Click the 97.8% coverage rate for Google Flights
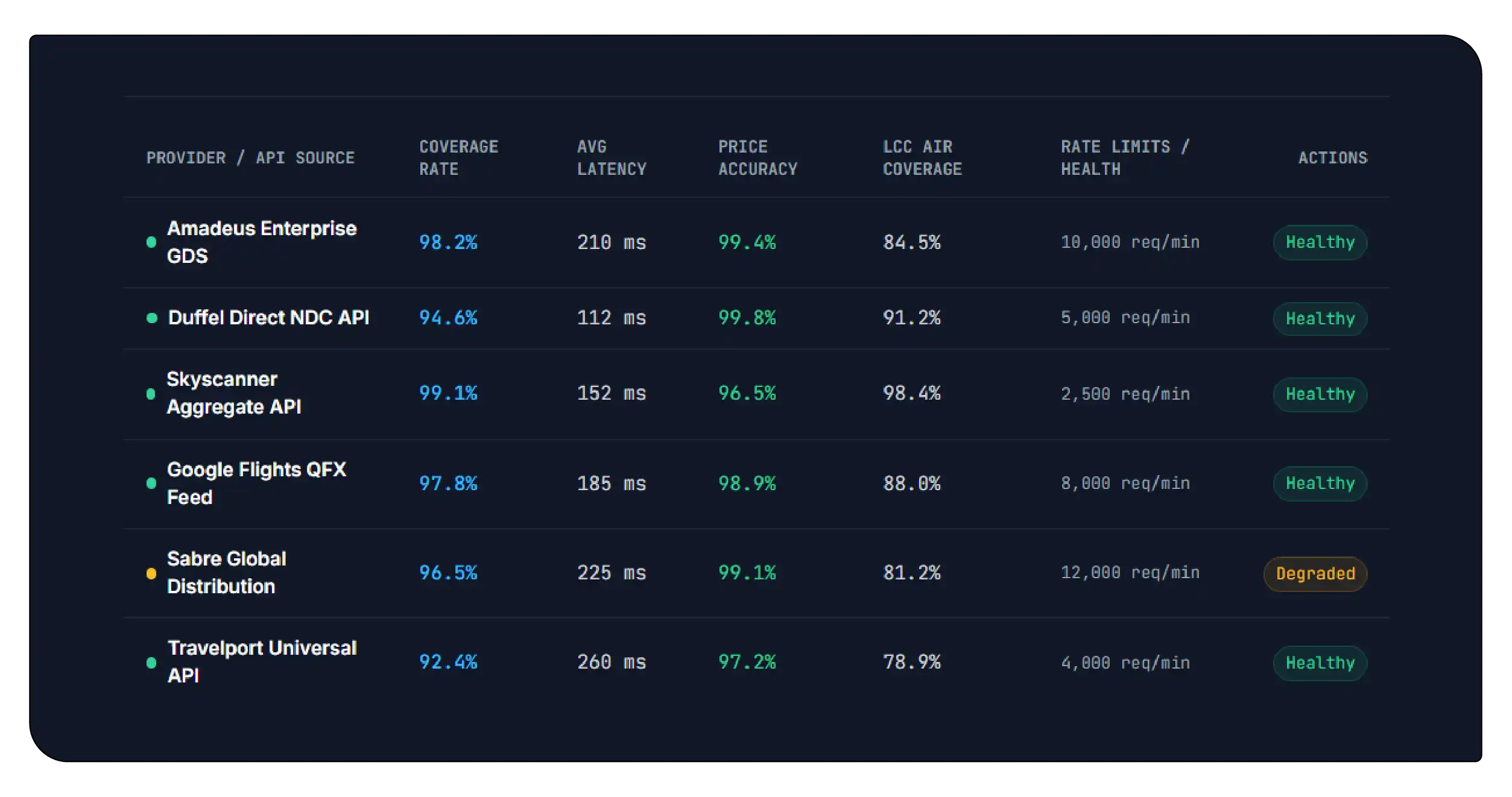The width and height of the screenshot is (1512, 797). [448, 484]
